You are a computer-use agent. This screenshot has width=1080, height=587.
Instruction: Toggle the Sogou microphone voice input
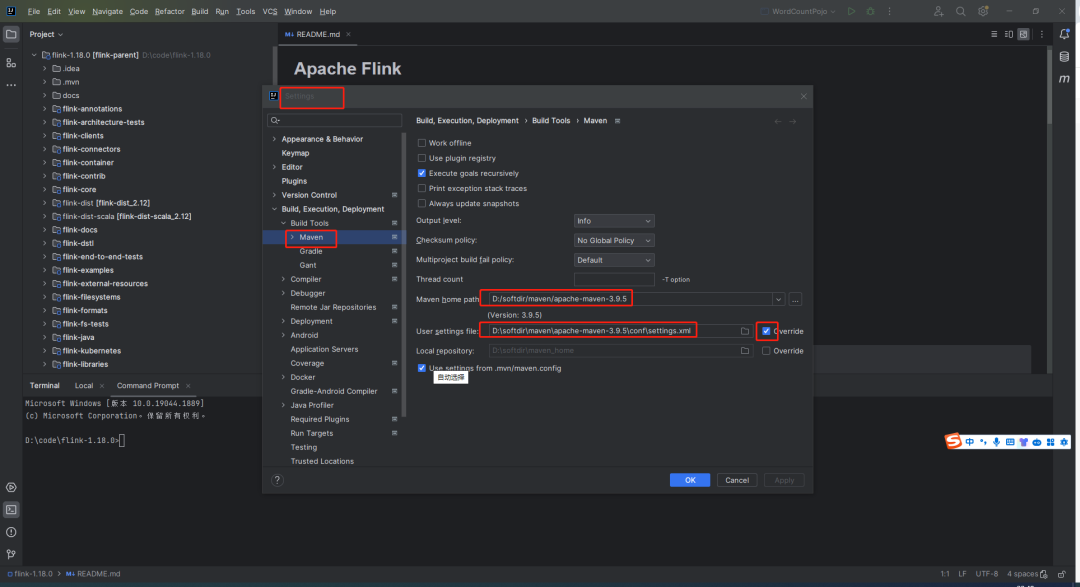pyautogui.click(x=996, y=442)
